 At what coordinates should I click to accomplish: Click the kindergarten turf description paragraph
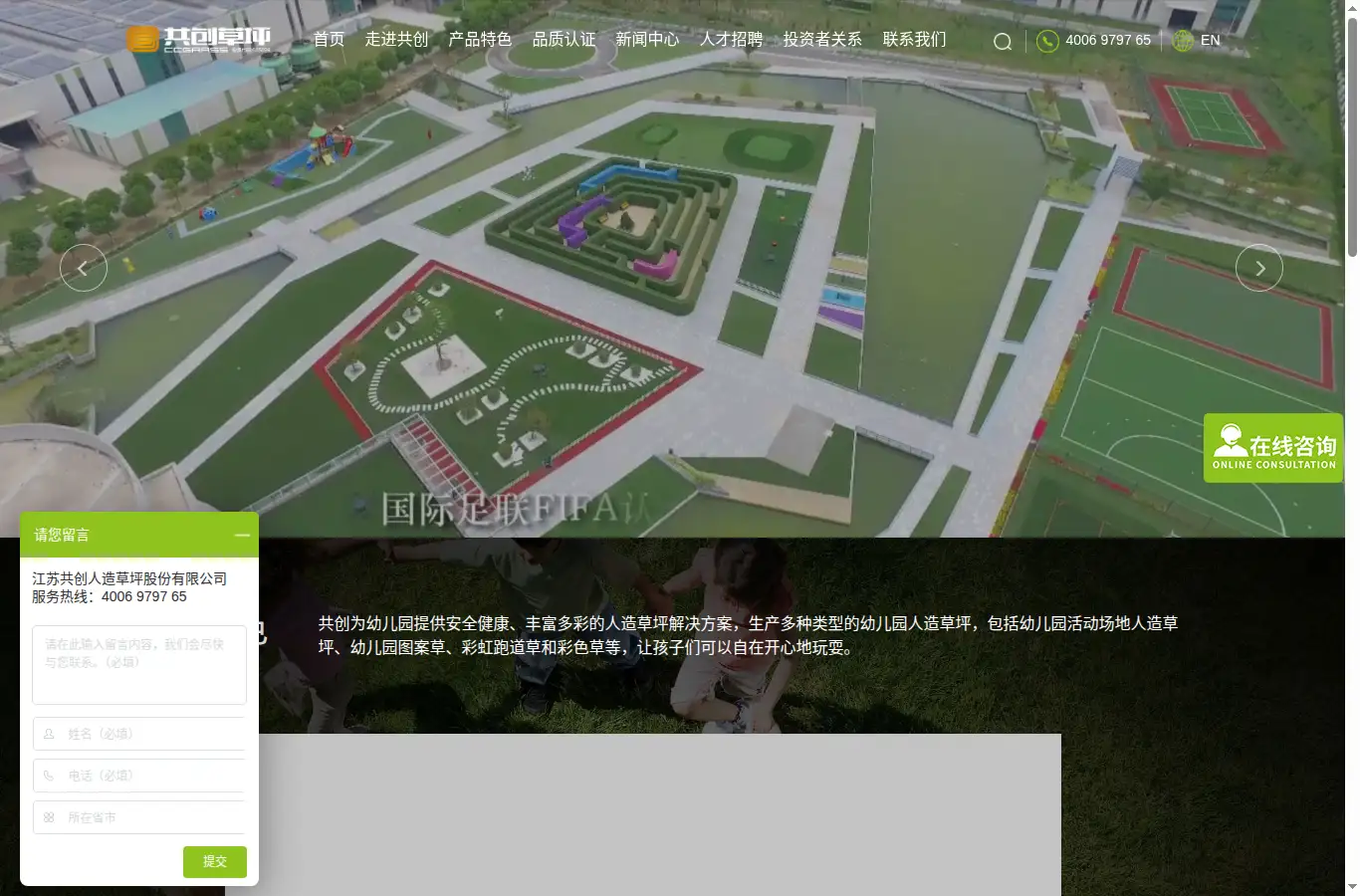748,635
